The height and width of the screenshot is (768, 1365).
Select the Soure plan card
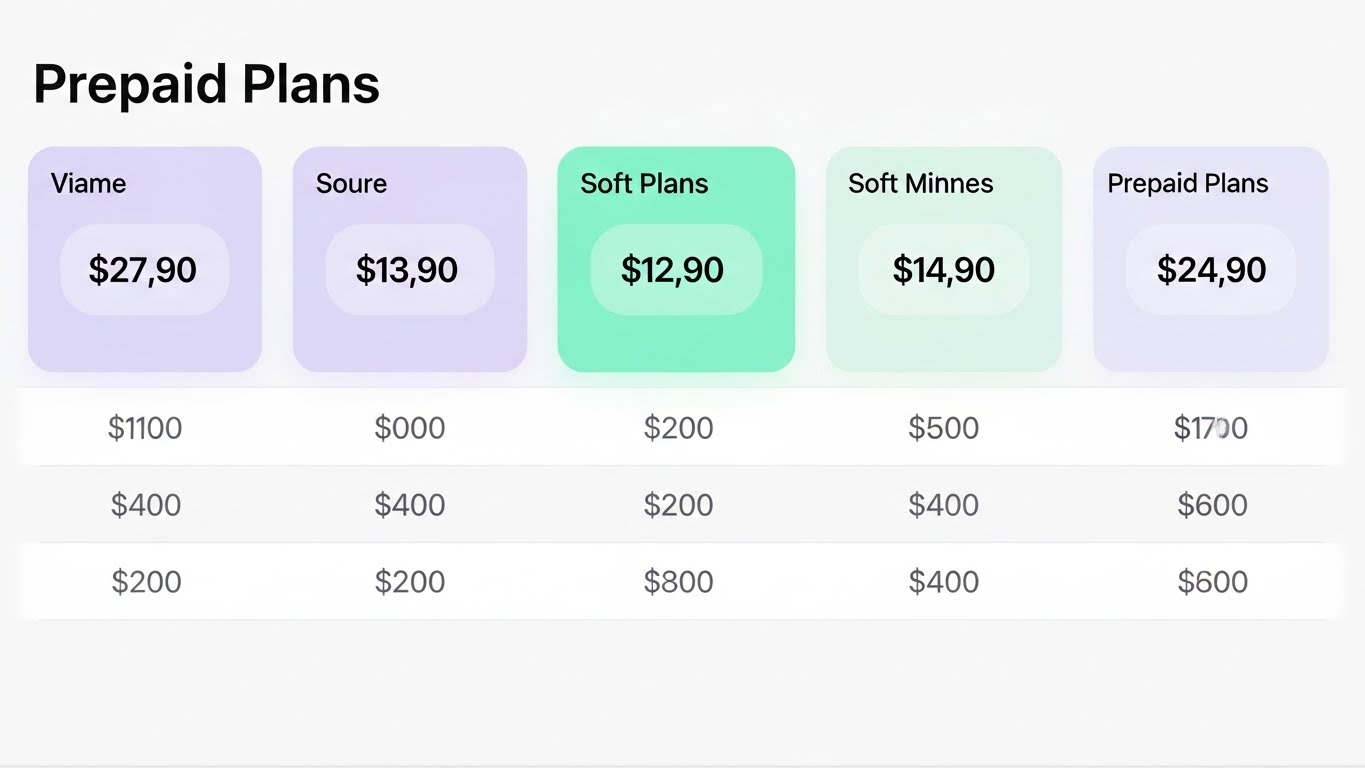(x=410, y=259)
